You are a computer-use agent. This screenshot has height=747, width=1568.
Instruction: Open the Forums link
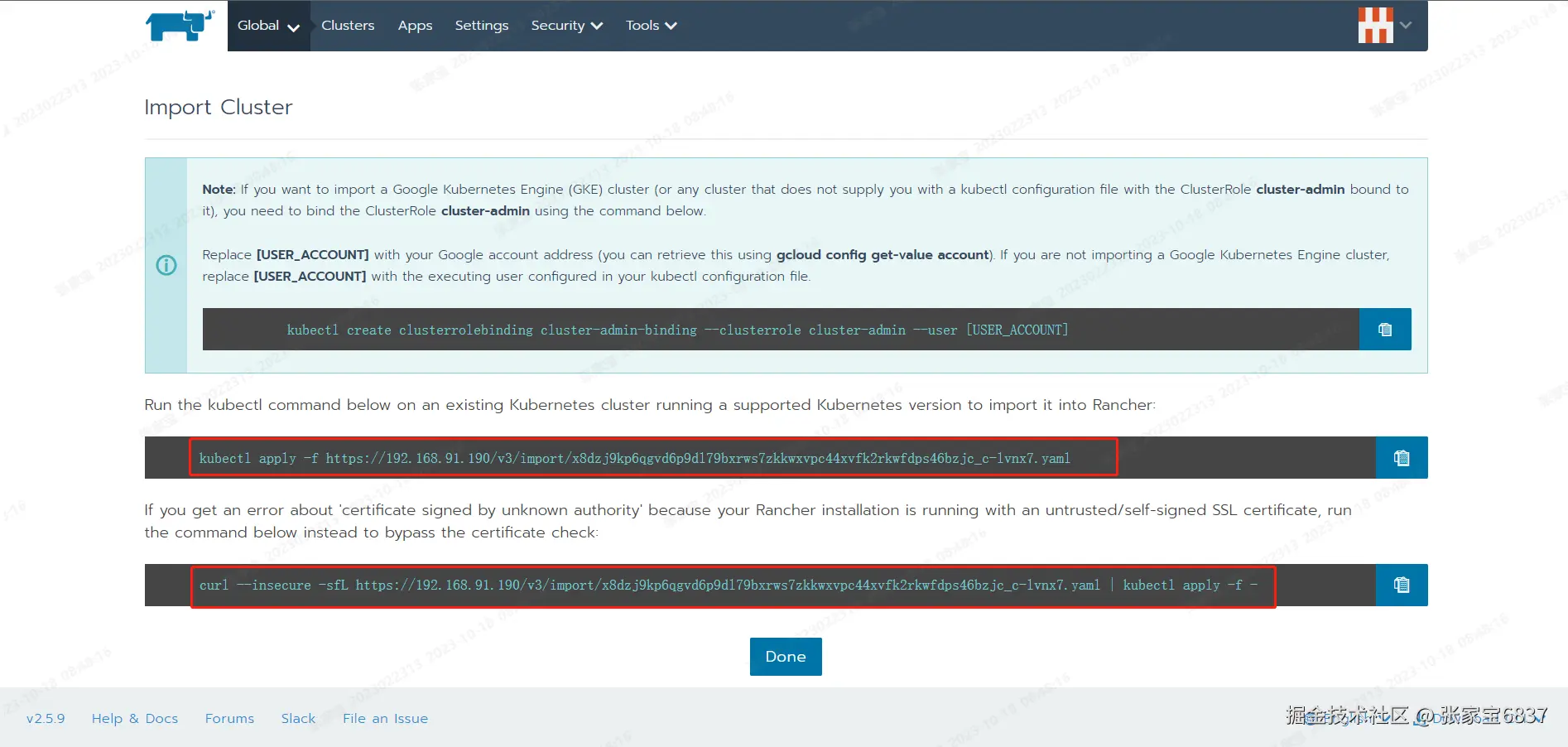point(229,719)
